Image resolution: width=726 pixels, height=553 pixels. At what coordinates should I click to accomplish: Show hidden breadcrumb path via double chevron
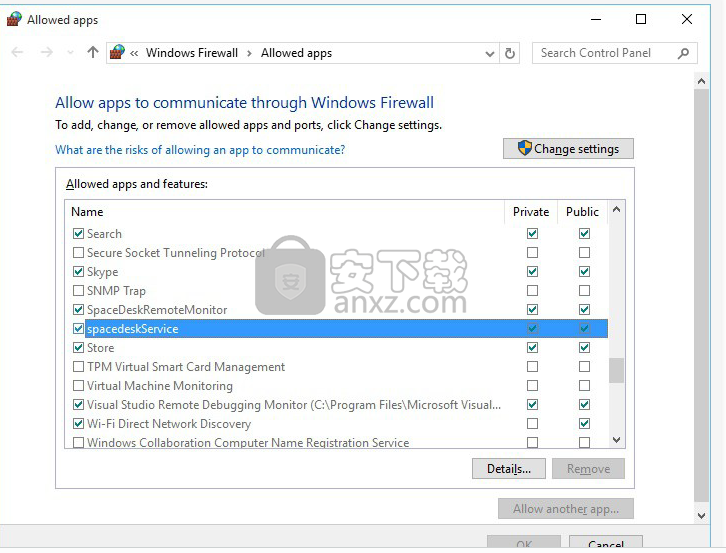pyautogui.click(x=134, y=53)
